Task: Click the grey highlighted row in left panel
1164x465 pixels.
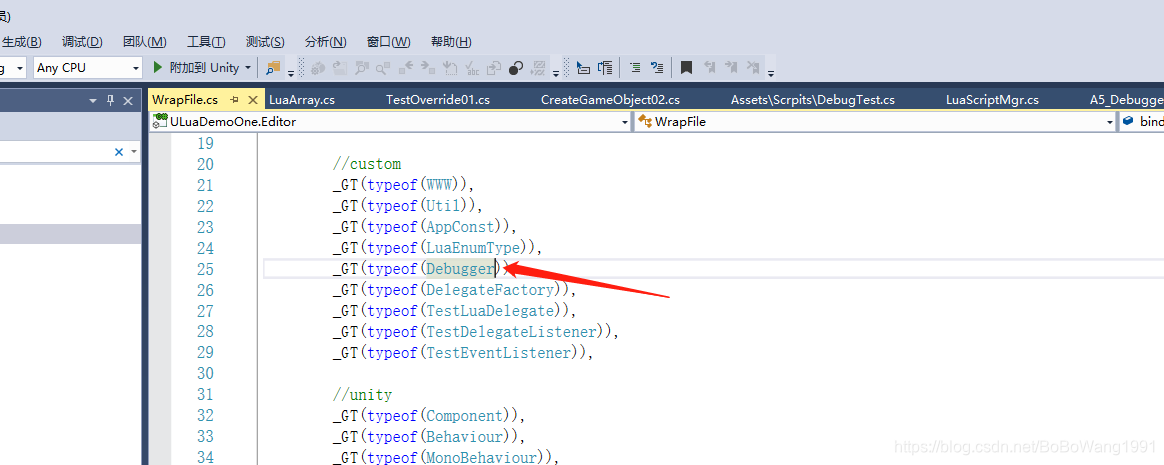Action: click(x=70, y=234)
